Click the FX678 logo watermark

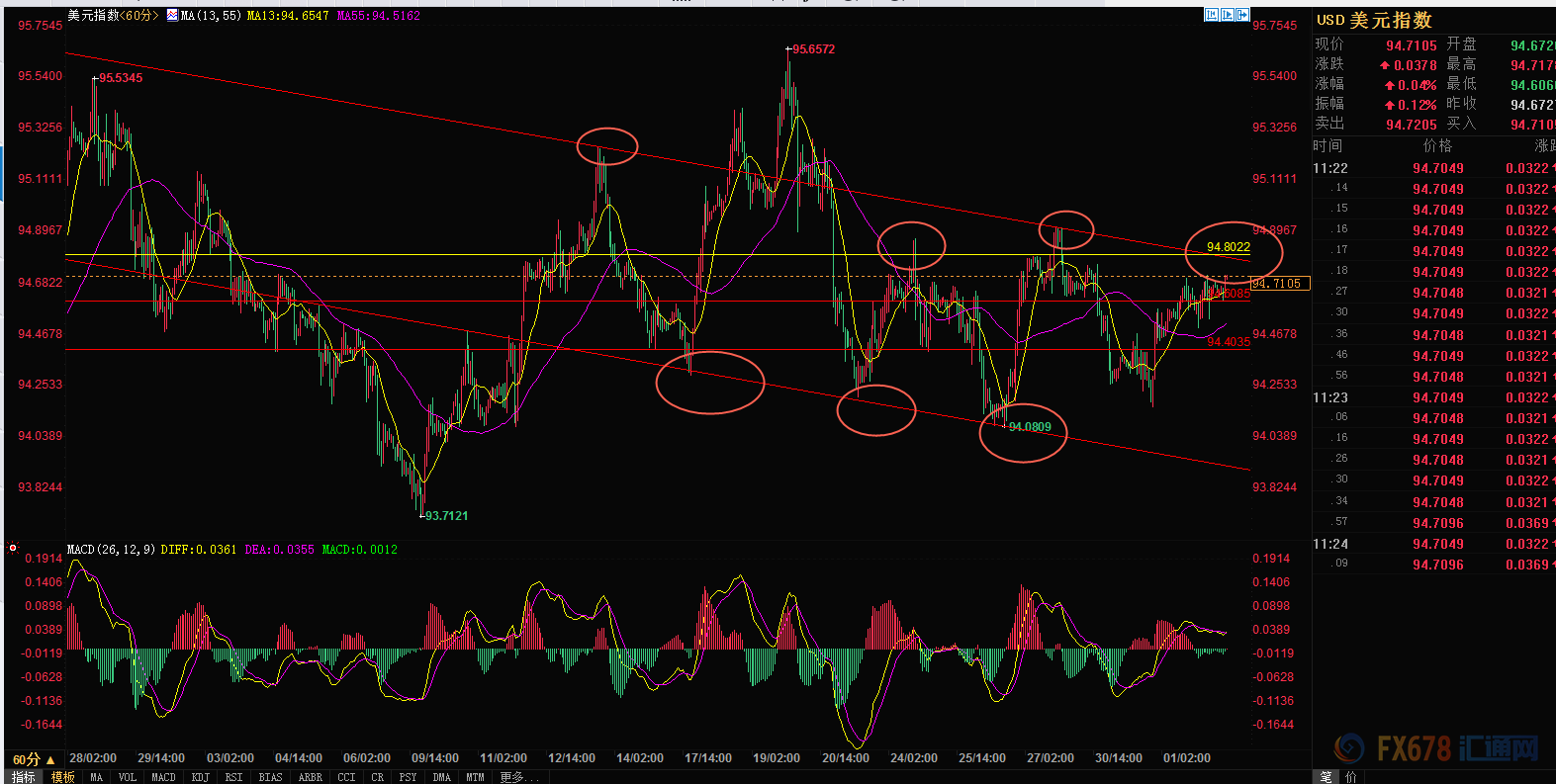click(x=1436, y=748)
